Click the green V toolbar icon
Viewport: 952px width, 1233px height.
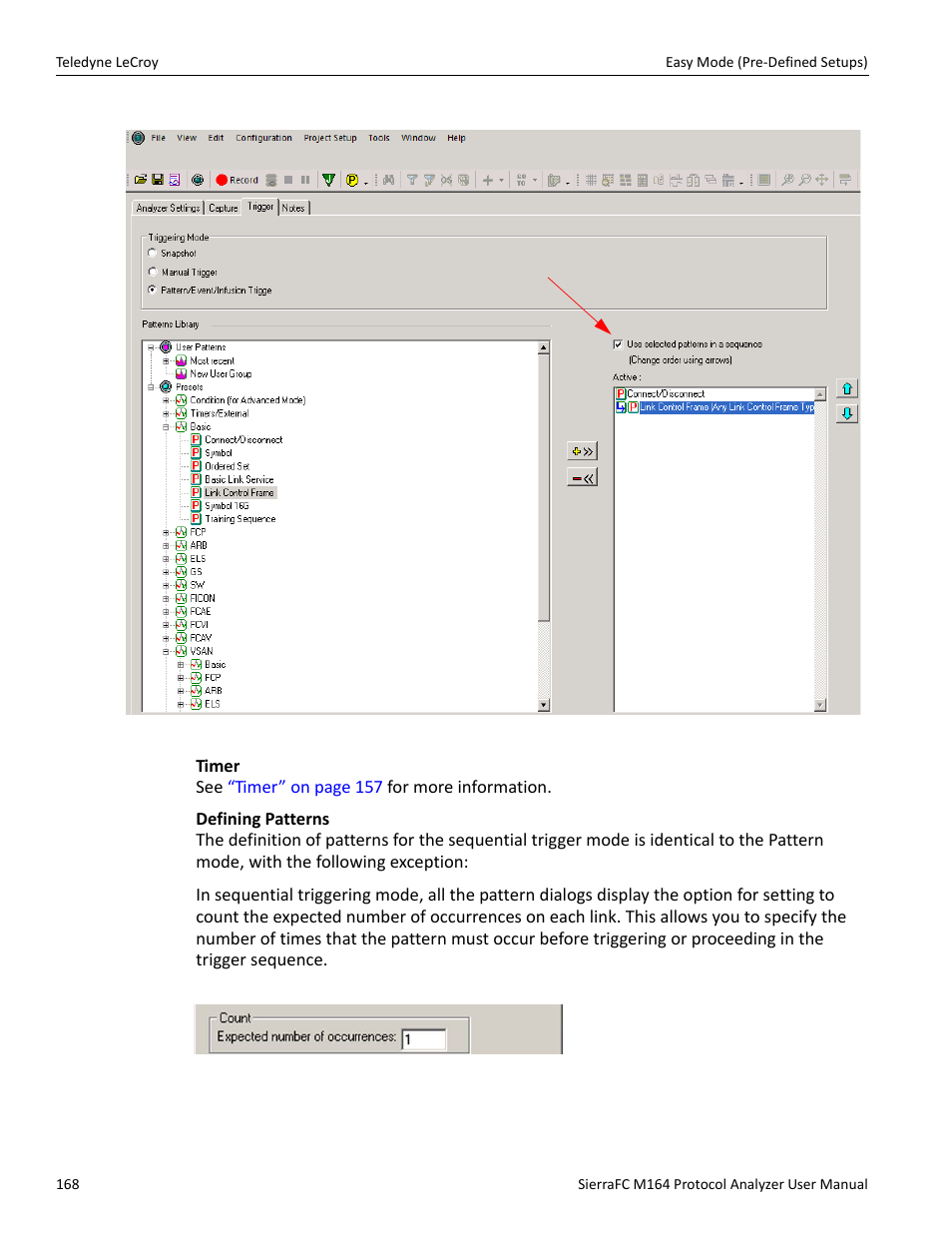328,180
